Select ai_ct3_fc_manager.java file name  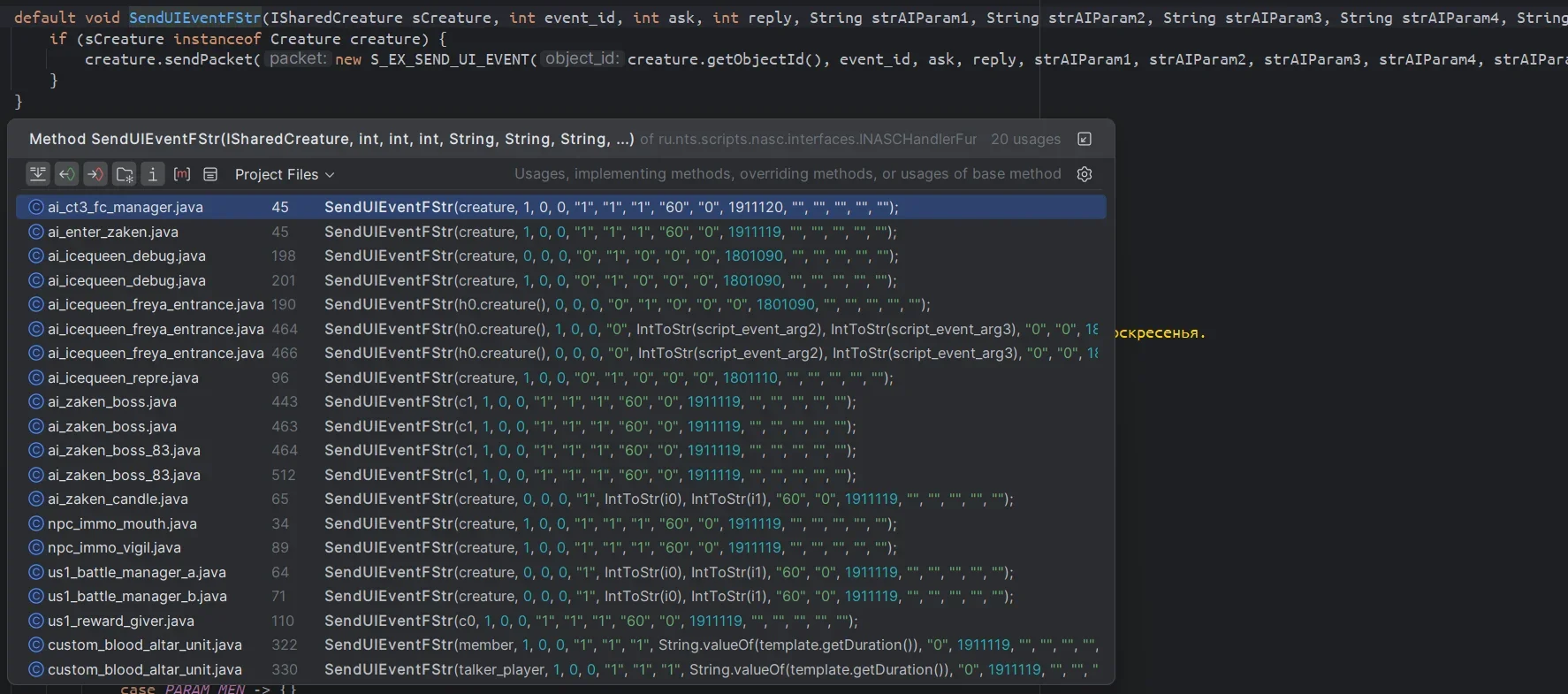click(126, 207)
